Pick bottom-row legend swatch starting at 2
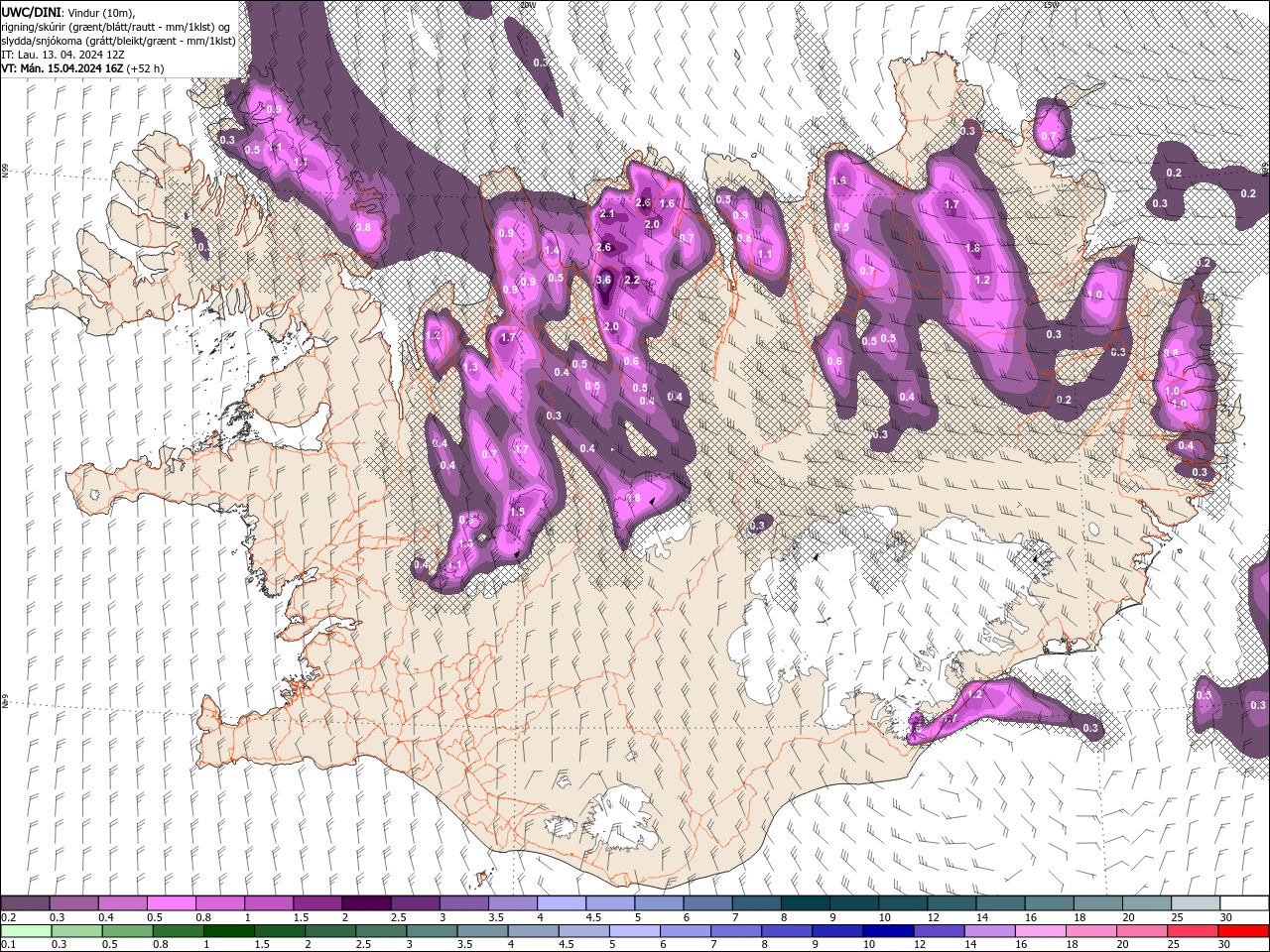Screen dimensions: 1270x952 [x=330, y=930]
